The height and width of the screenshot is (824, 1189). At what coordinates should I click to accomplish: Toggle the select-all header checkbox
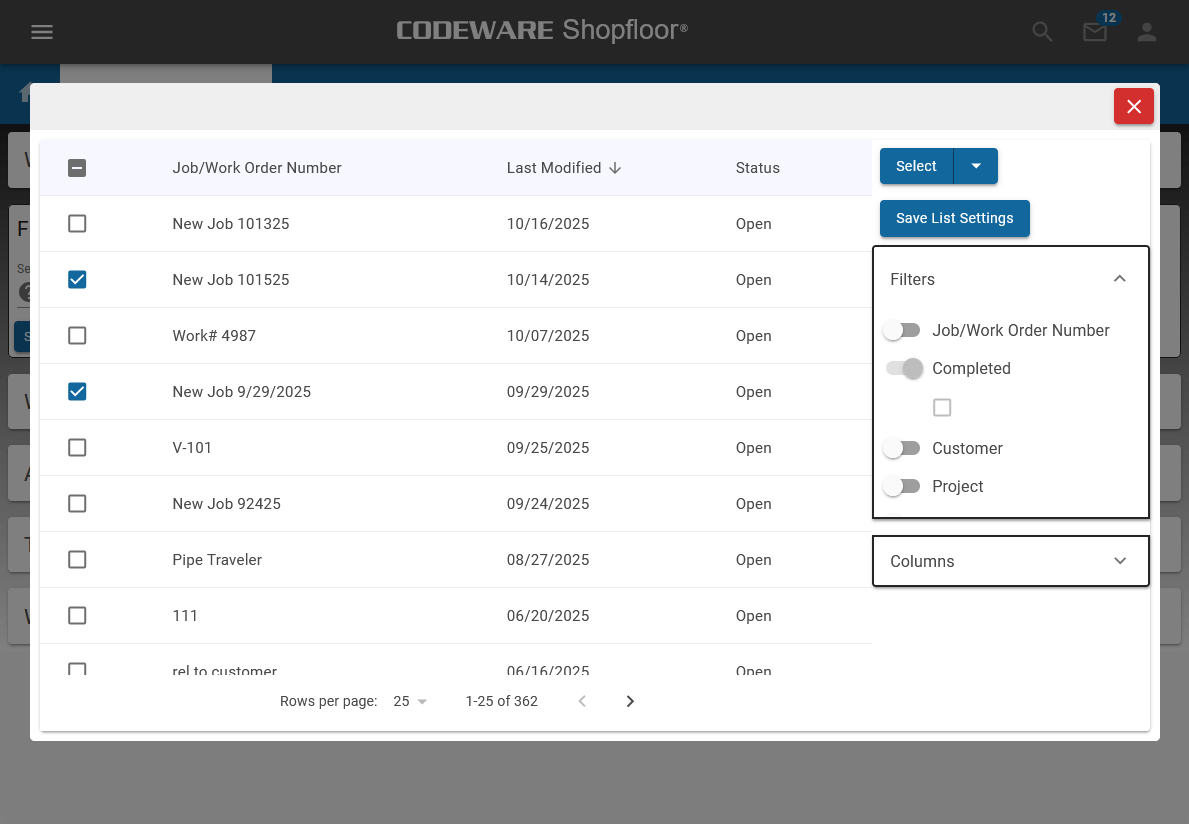(77, 168)
